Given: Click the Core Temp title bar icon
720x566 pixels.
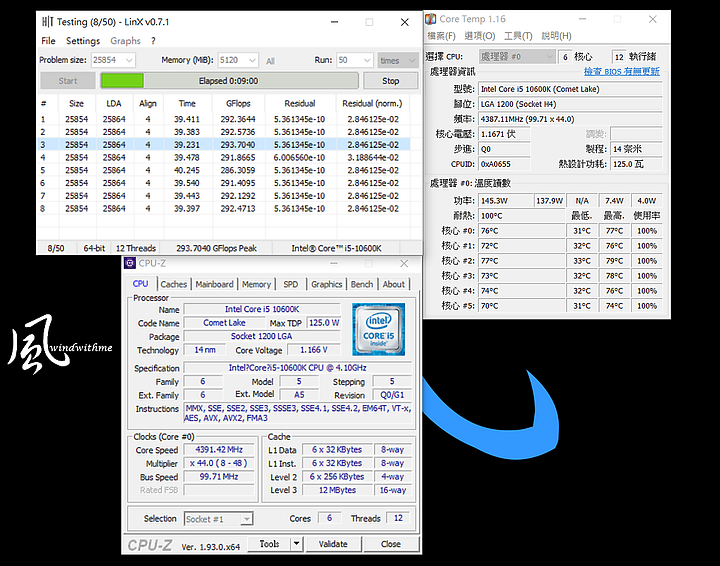Looking at the screenshot, I should click(430, 19).
